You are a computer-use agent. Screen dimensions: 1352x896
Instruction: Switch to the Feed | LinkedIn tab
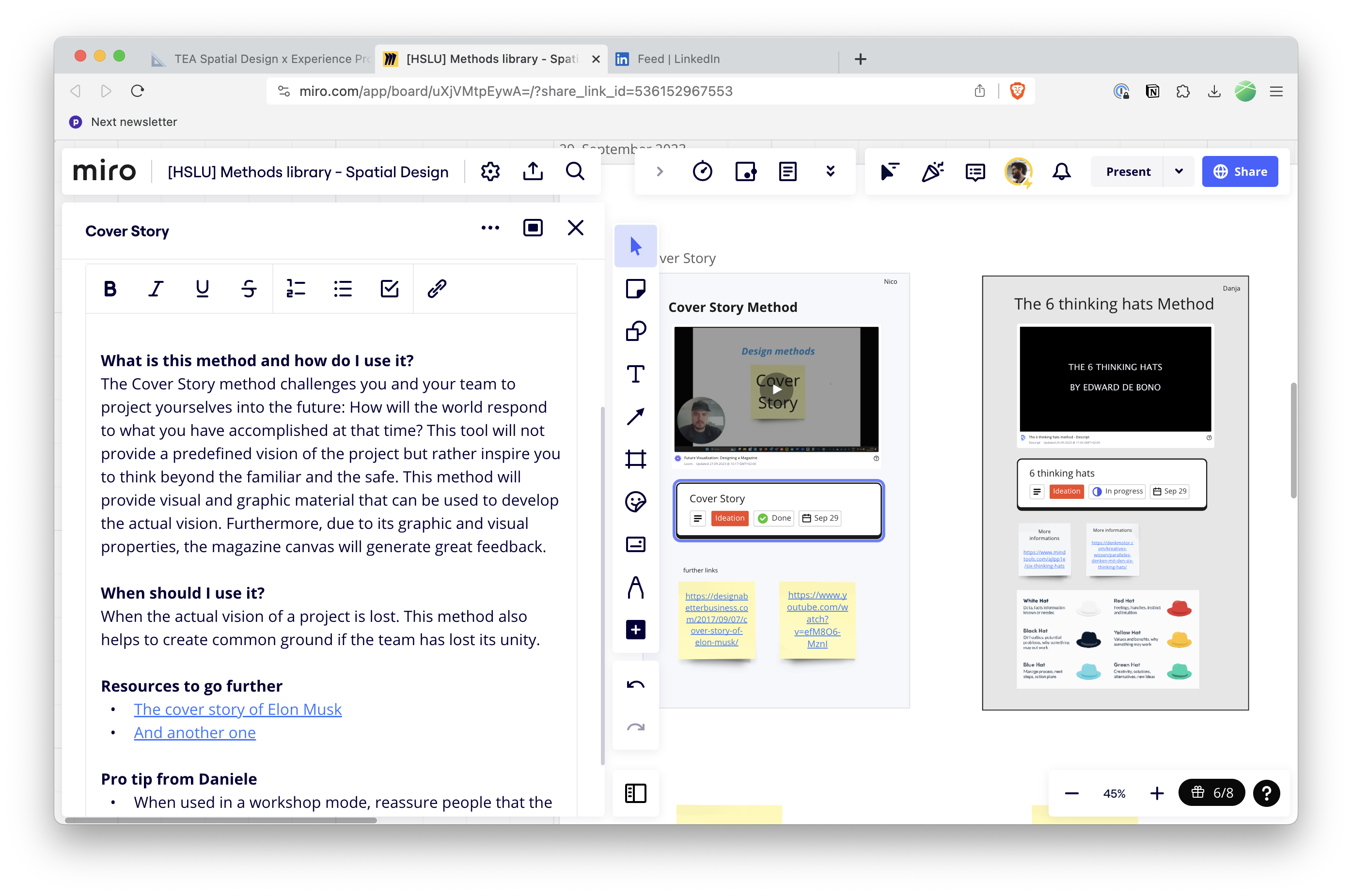pos(677,59)
